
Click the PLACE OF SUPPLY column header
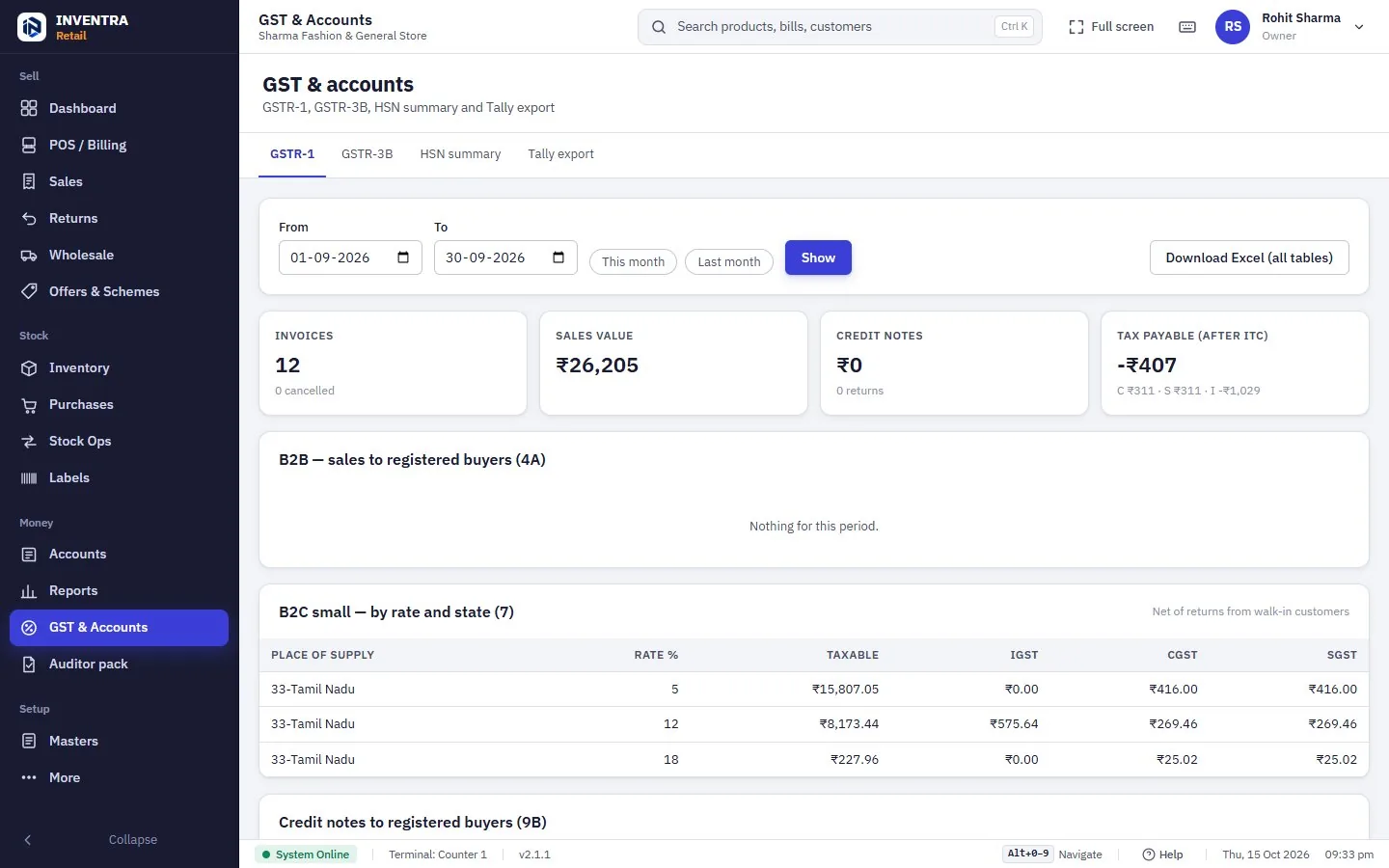point(322,655)
